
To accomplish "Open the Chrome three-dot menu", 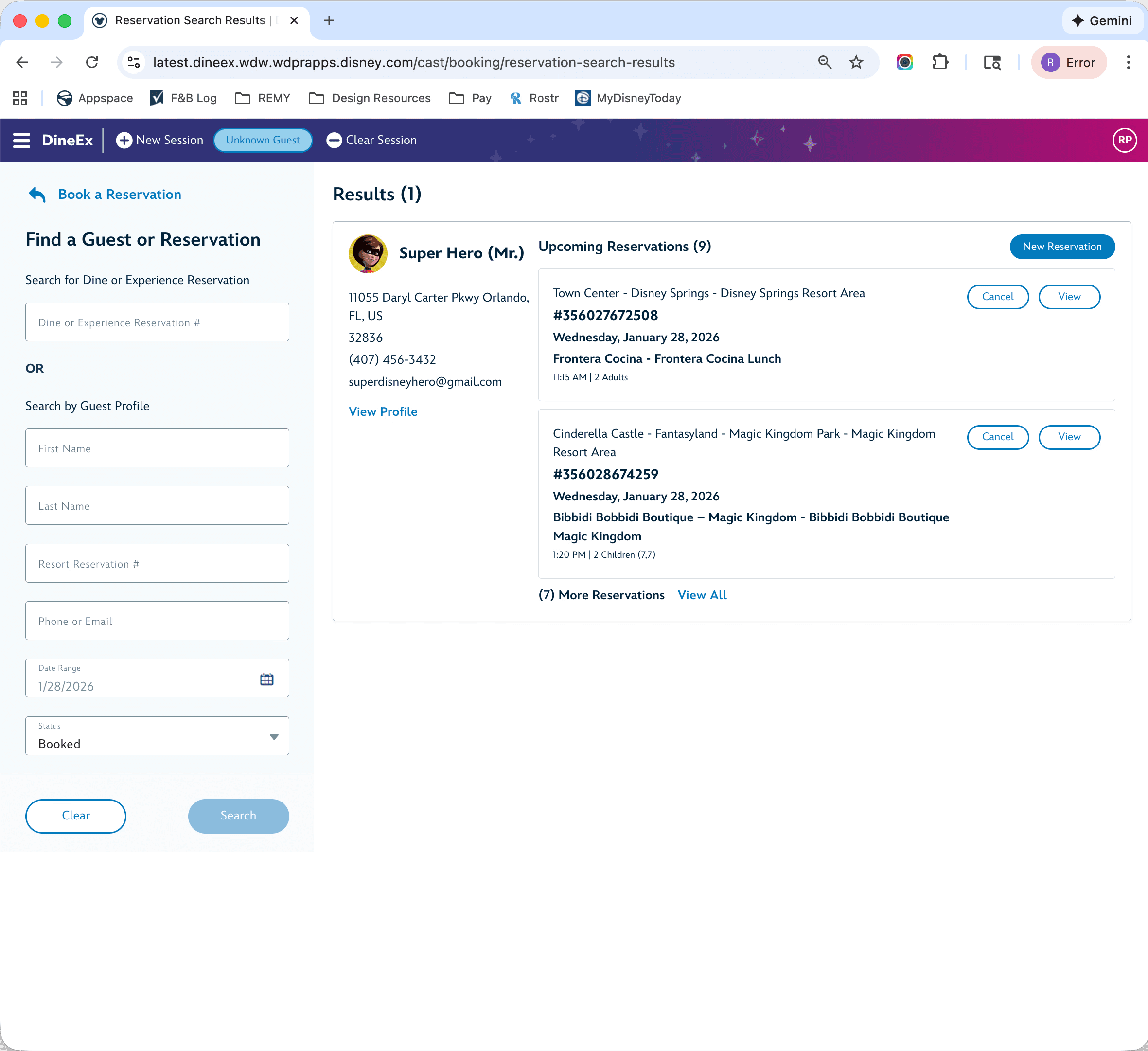I will click(x=1128, y=62).
